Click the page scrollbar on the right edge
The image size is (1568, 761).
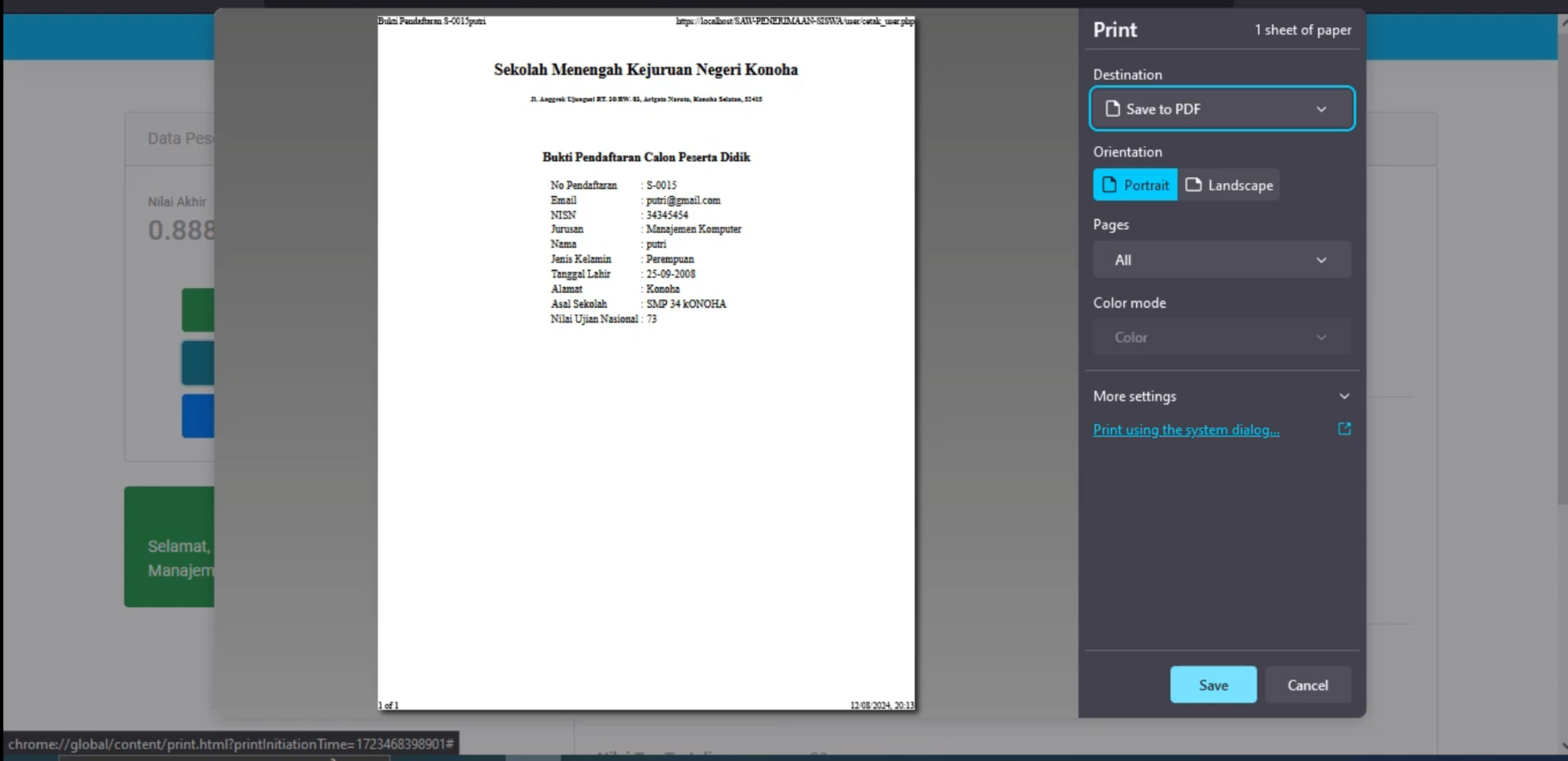pos(1562,270)
